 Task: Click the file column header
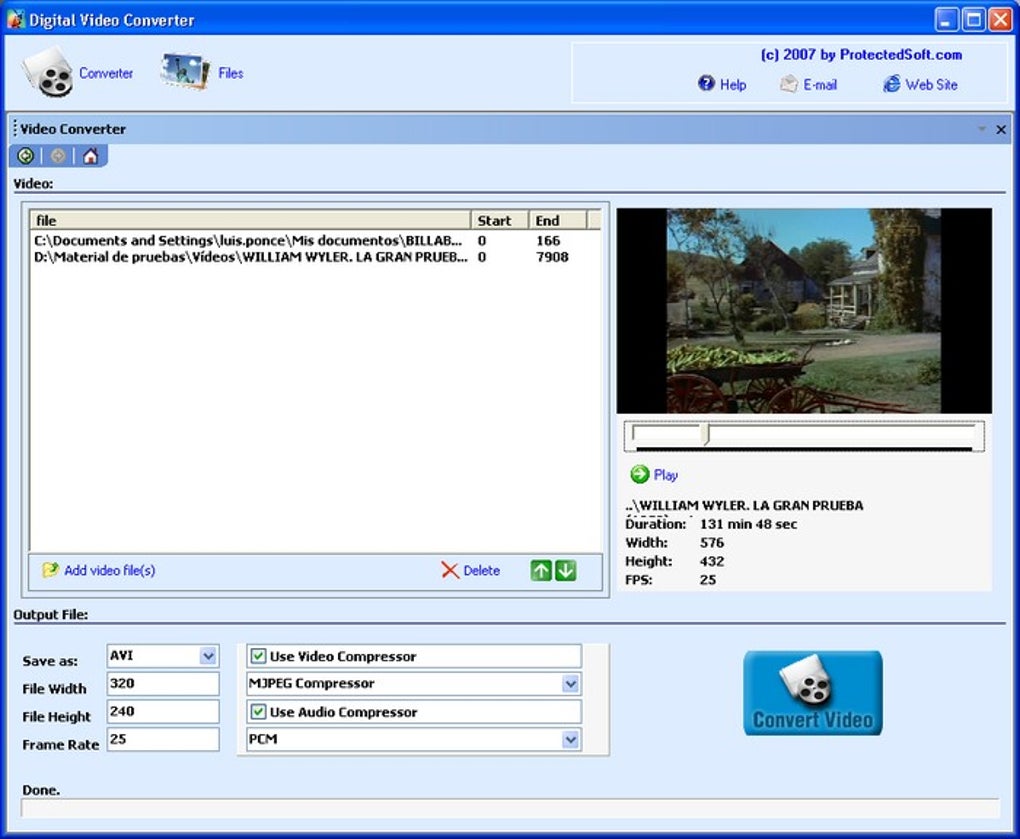pos(250,220)
